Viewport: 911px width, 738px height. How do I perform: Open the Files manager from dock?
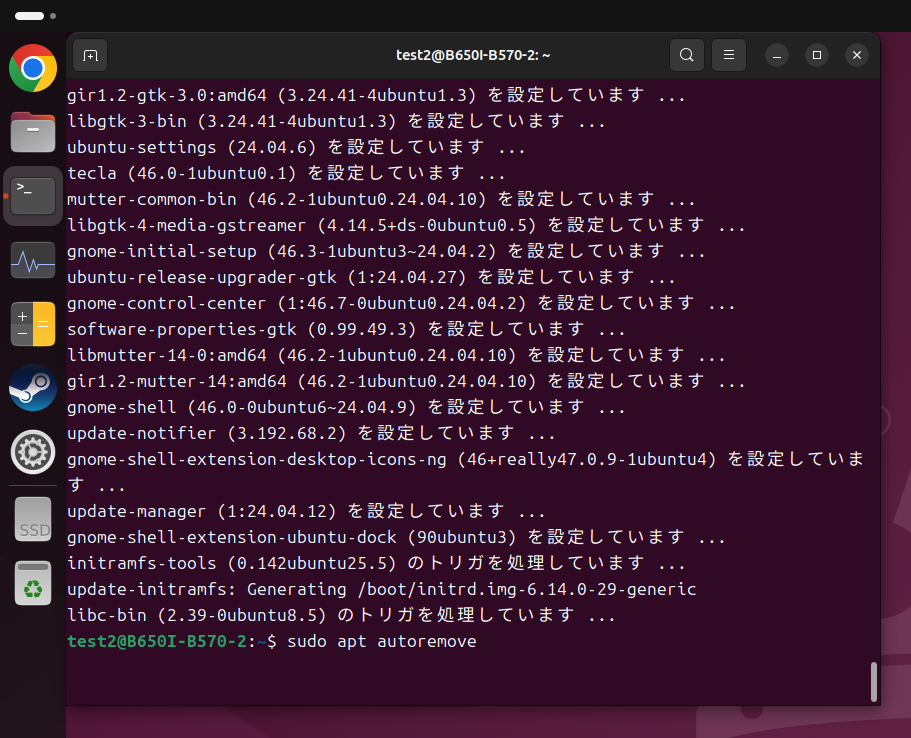click(x=33, y=132)
